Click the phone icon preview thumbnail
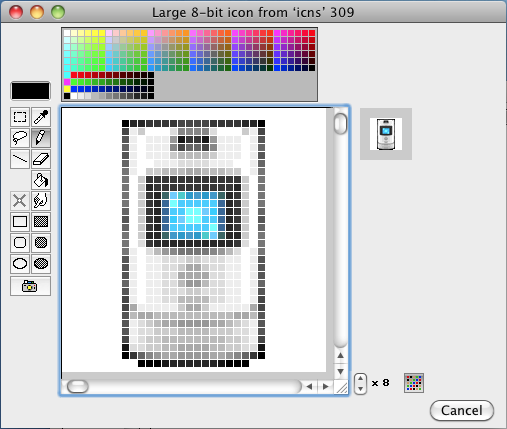 pos(386,134)
